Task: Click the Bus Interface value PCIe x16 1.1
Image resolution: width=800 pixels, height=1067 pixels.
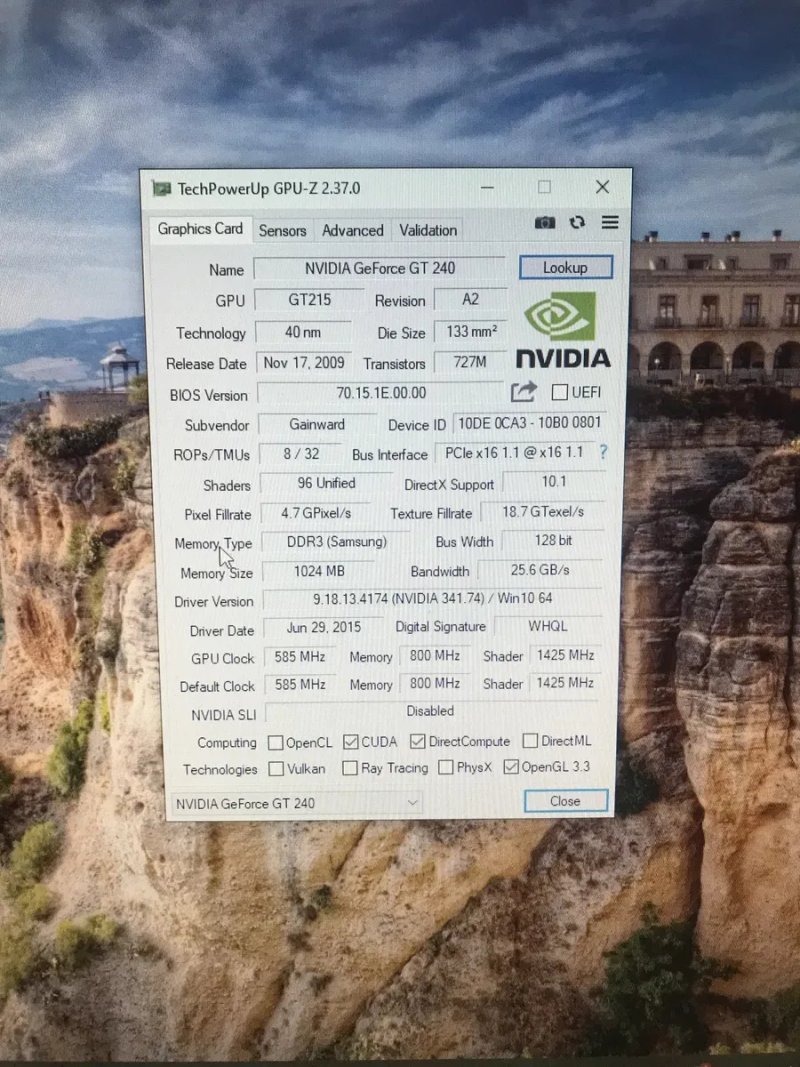Action: [514, 453]
